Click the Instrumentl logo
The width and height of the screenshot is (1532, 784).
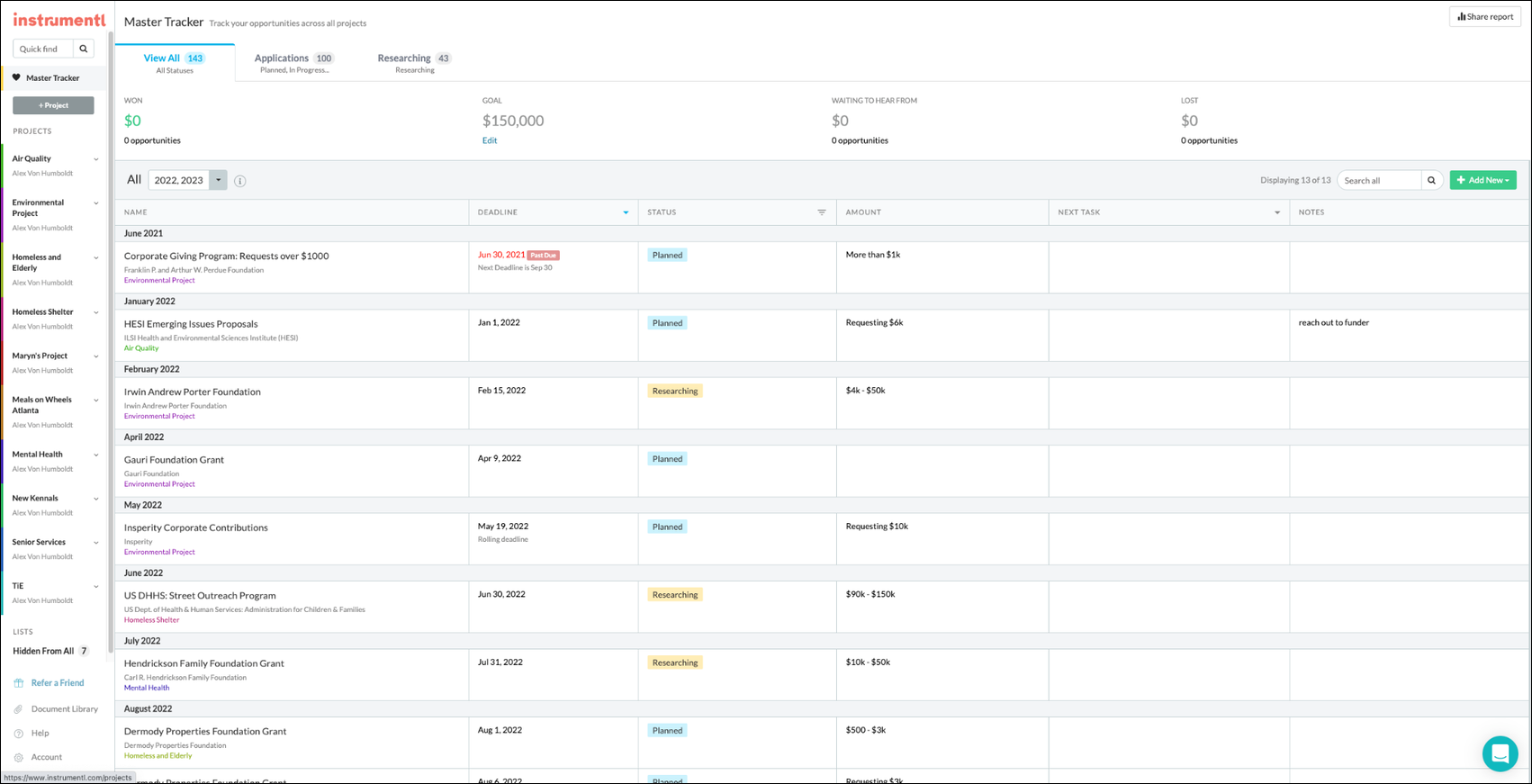[x=59, y=20]
